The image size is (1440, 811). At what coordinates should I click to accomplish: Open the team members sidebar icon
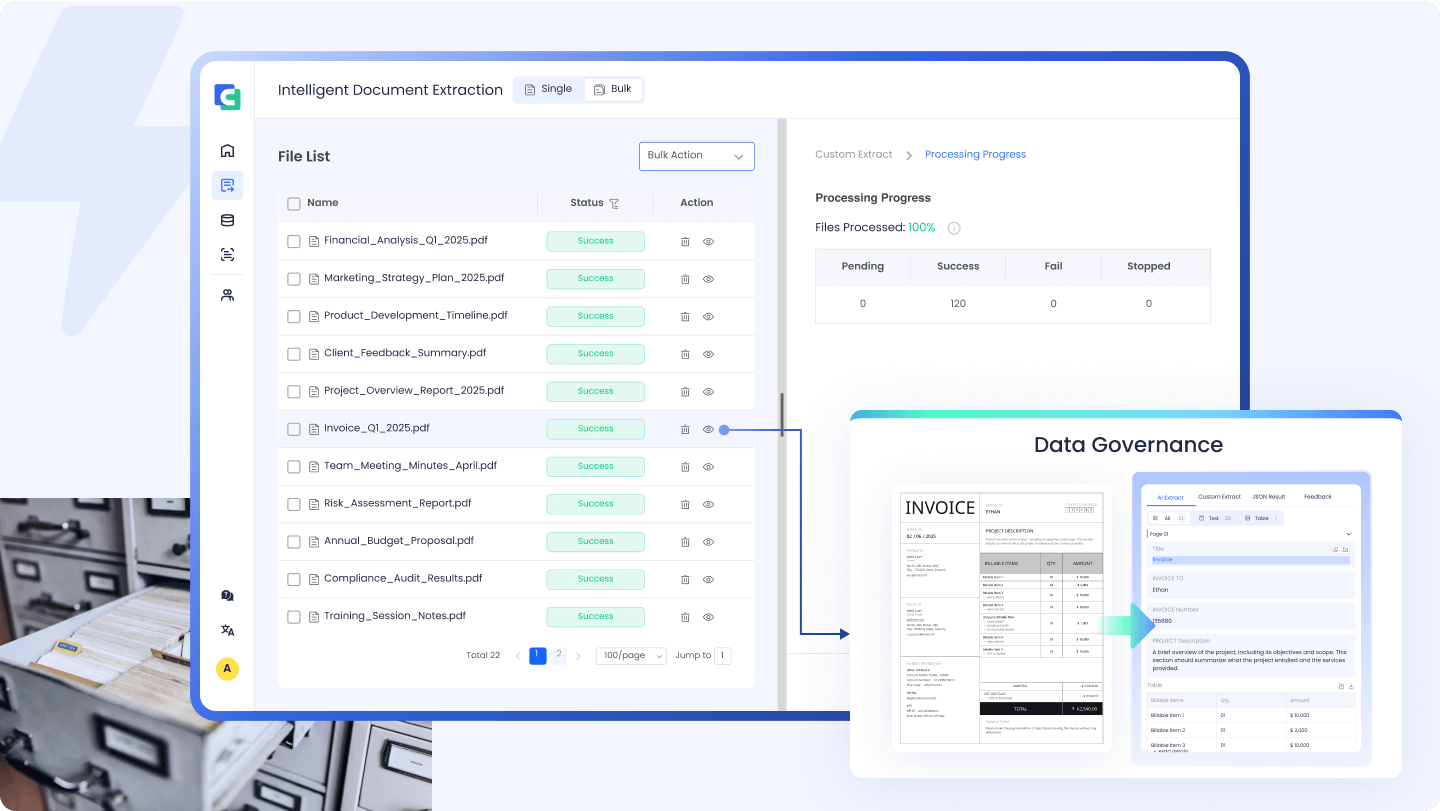(x=227, y=293)
